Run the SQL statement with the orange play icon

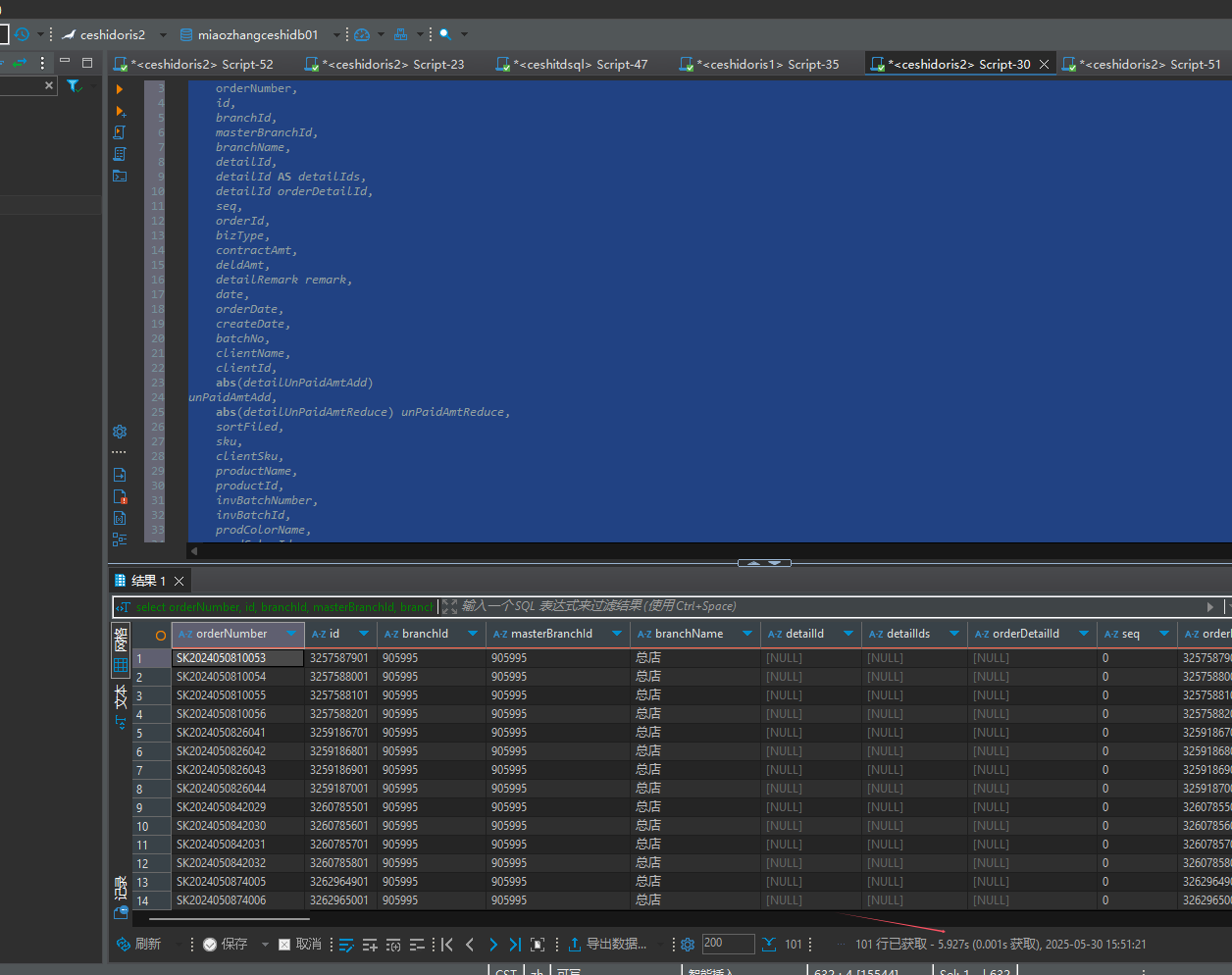(x=120, y=89)
